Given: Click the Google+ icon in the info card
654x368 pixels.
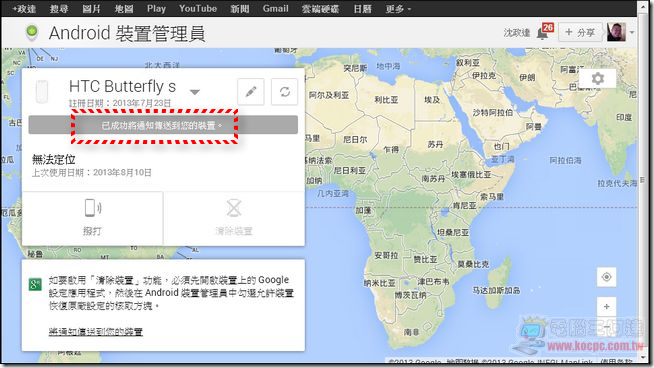Looking at the screenshot, I should (35, 285).
